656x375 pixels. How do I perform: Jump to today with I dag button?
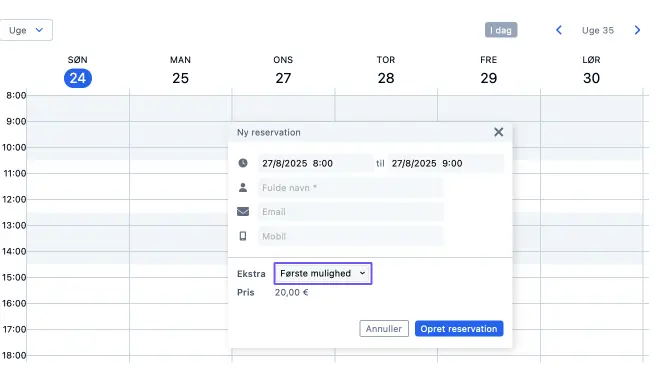tap(501, 30)
